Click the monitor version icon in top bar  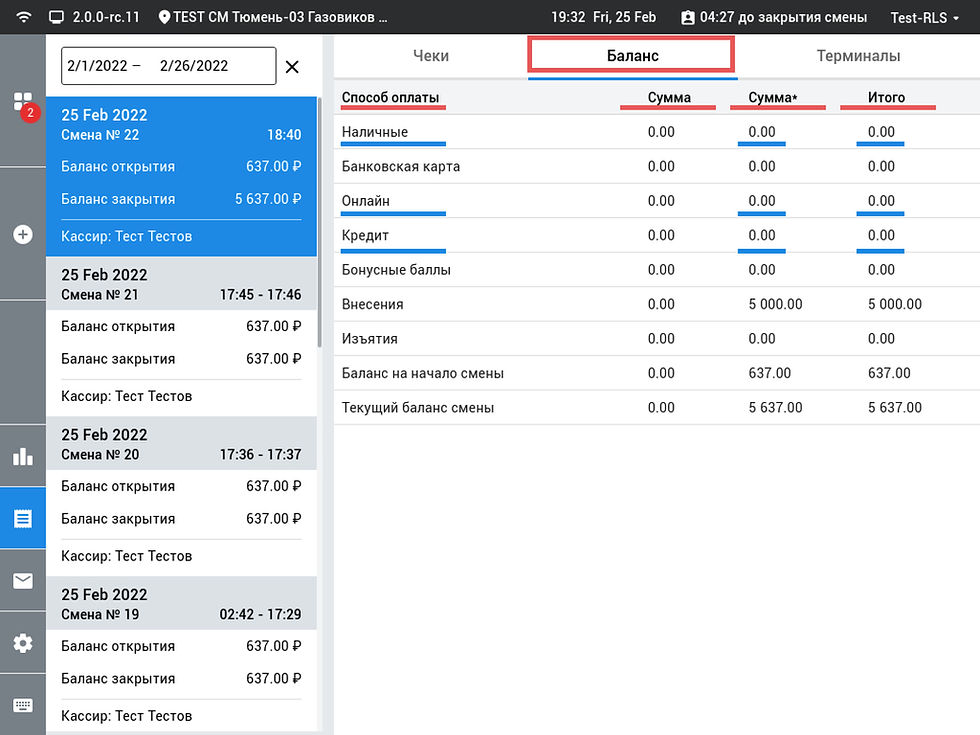tap(57, 17)
